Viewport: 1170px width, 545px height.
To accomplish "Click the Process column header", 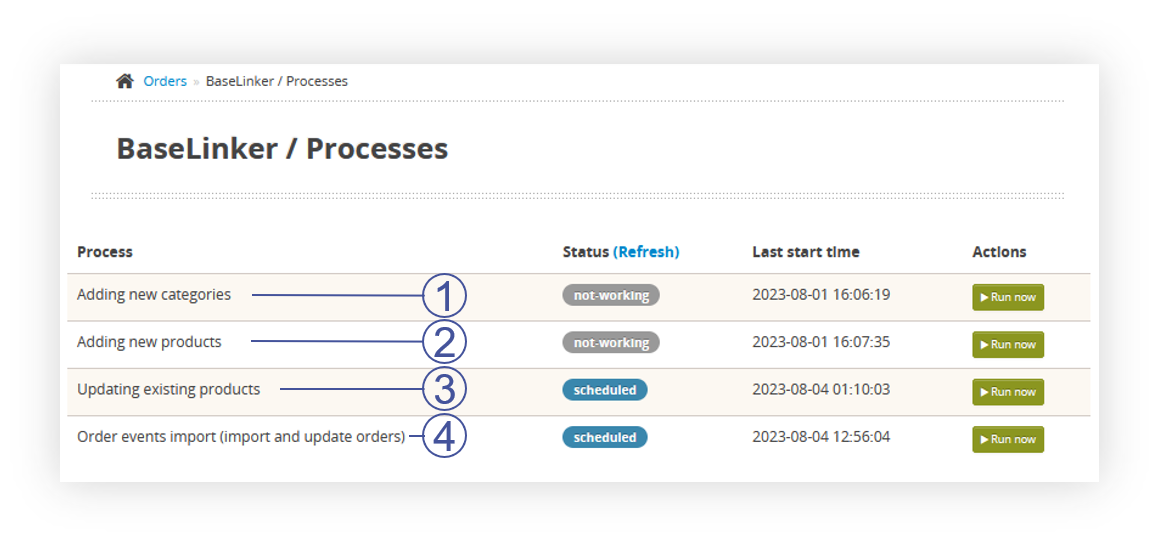I will click(x=104, y=252).
